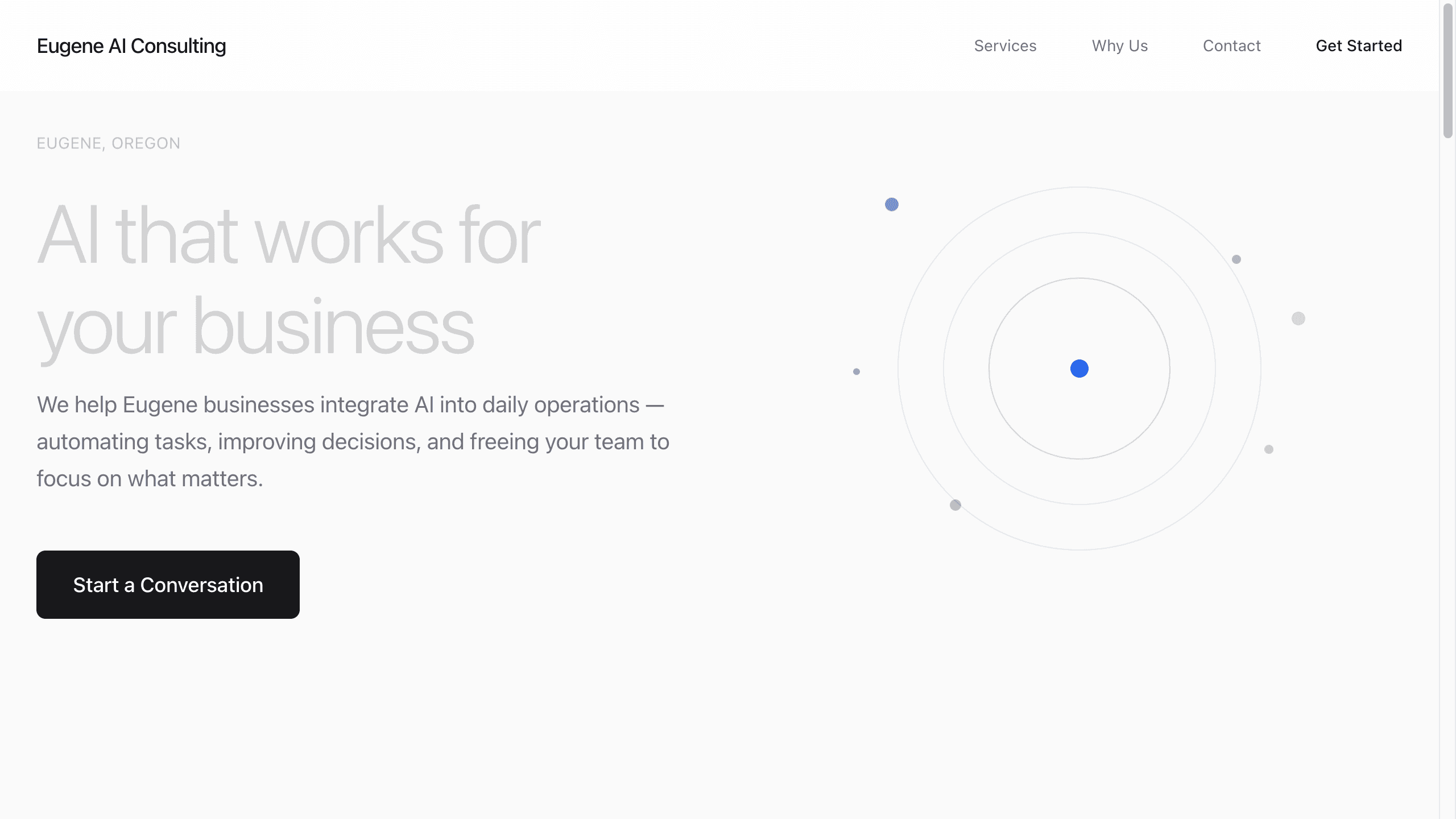Viewport: 1456px width, 819px height.
Task: Open the Contact page link
Action: [1232, 45]
